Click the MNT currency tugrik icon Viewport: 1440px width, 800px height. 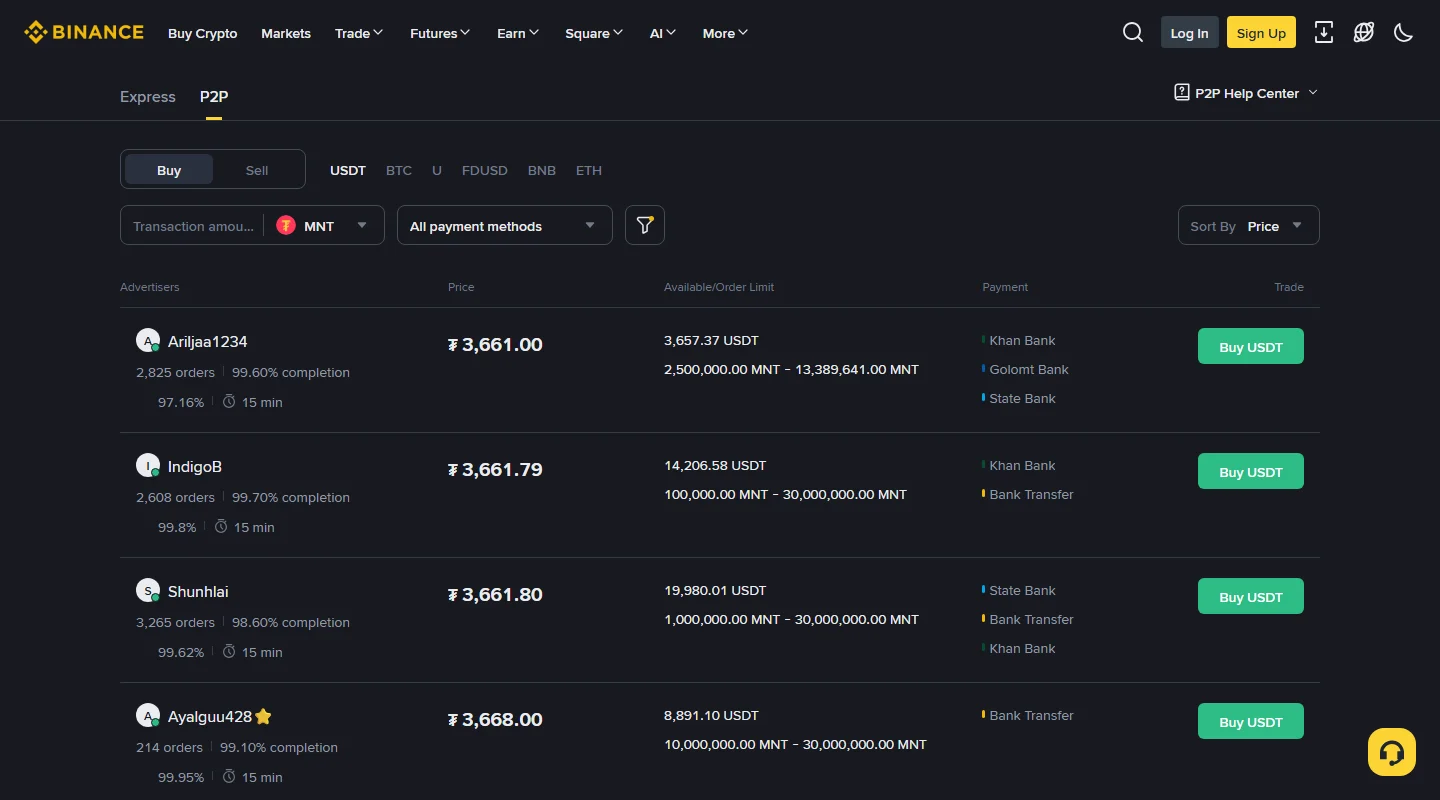pos(286,226)
